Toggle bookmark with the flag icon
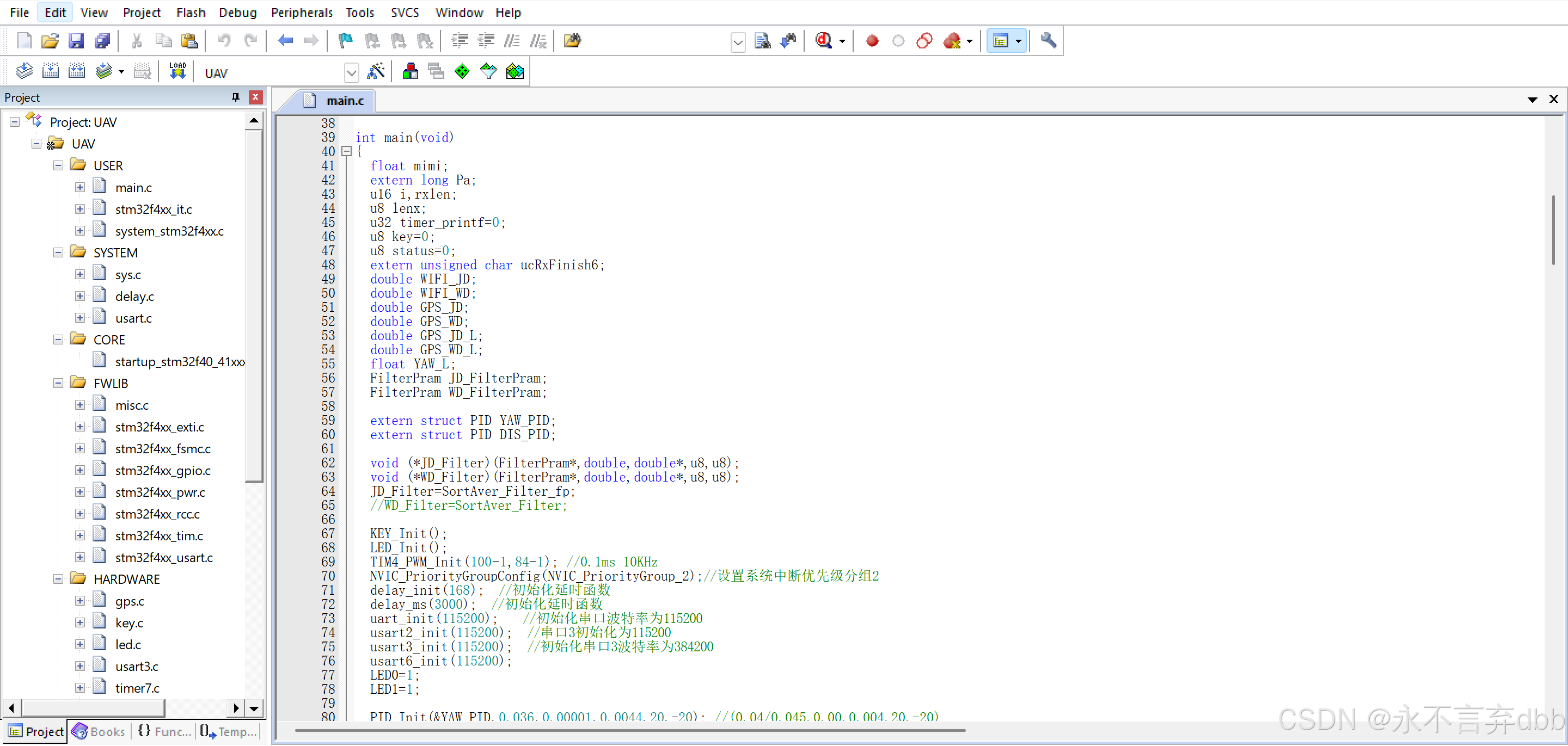The height and width of the screenshot is (746, 1568). point(345,41)
